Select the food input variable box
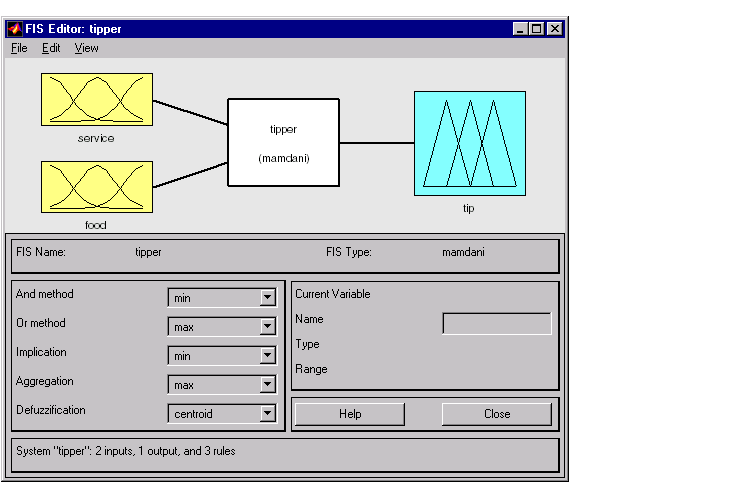750x489 pixels. point(96,187)
